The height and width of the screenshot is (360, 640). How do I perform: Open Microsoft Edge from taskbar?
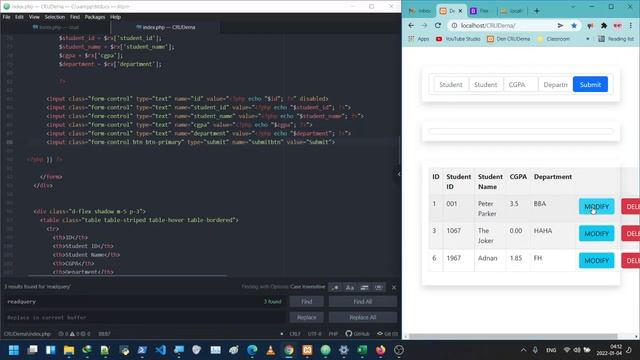point(252,350)
